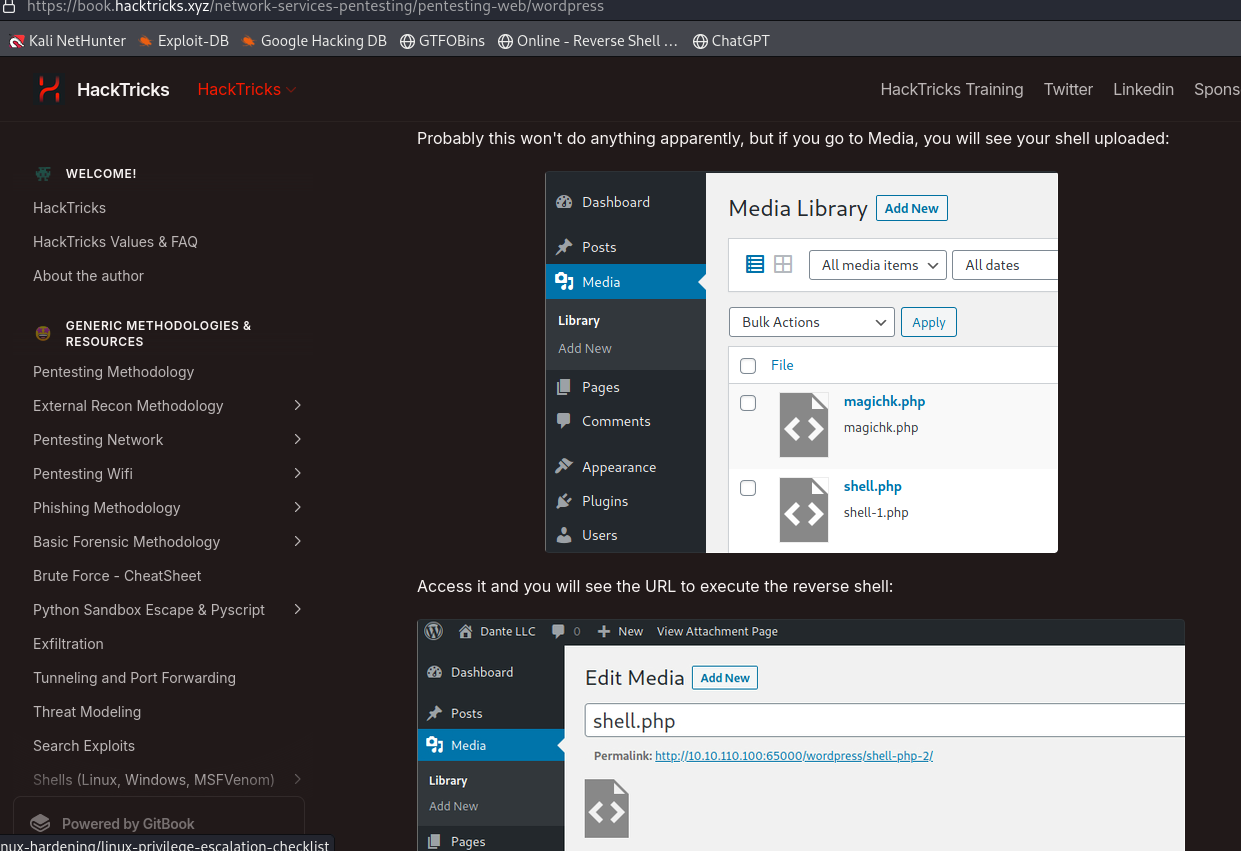Click the HackTricks logo icon
Viewport: 1241px width, 851px height.
(49, 89)
